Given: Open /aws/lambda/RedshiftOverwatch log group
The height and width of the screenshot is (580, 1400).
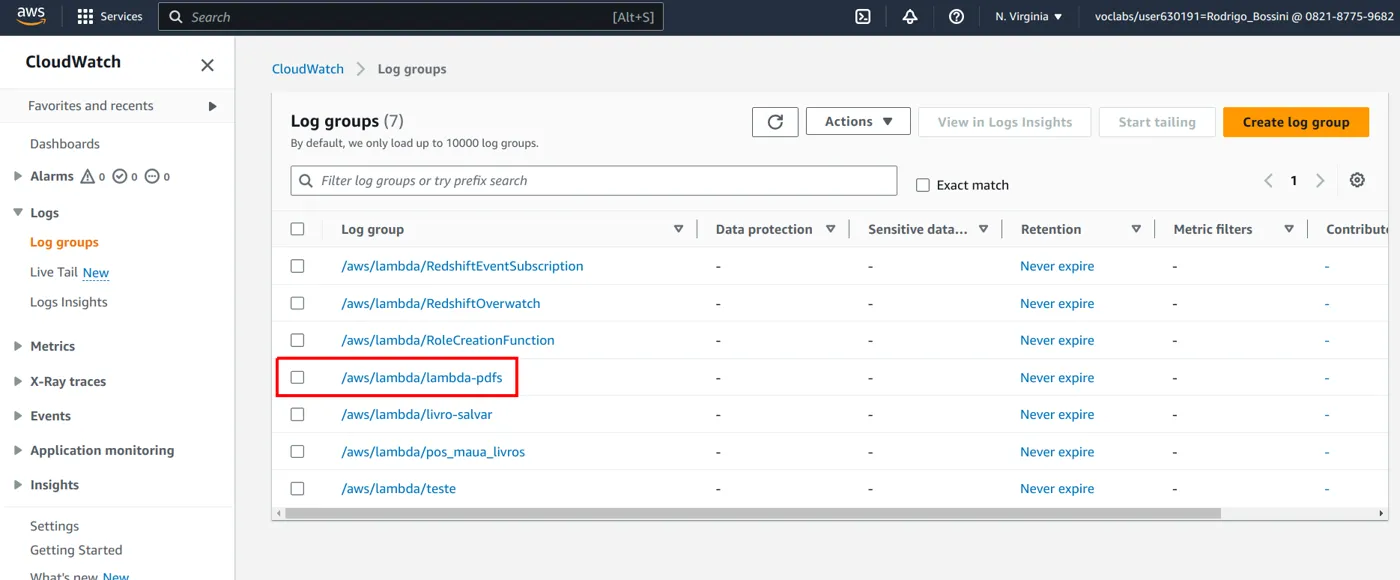Looking at the screenshot, I should click(441, 303).
